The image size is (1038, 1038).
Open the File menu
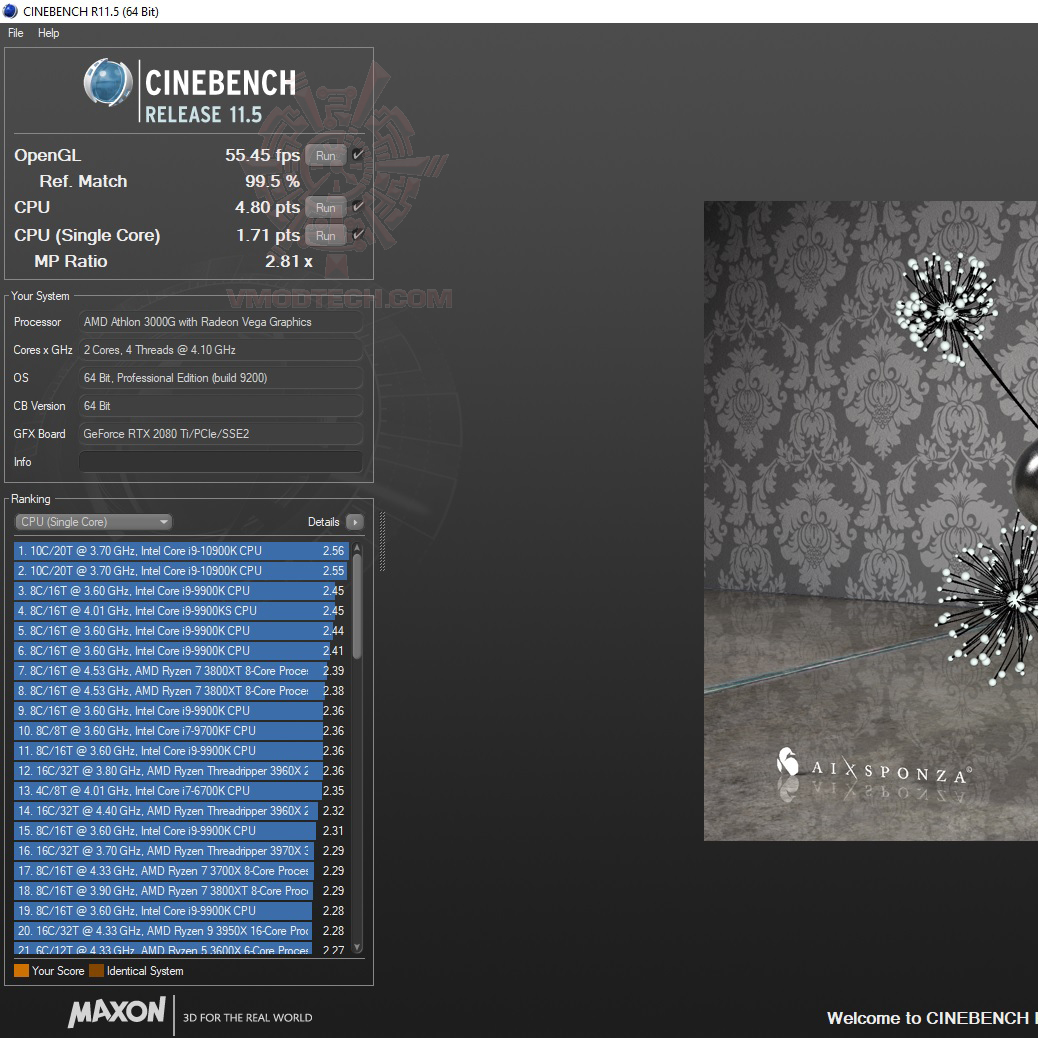coord(15,33)
